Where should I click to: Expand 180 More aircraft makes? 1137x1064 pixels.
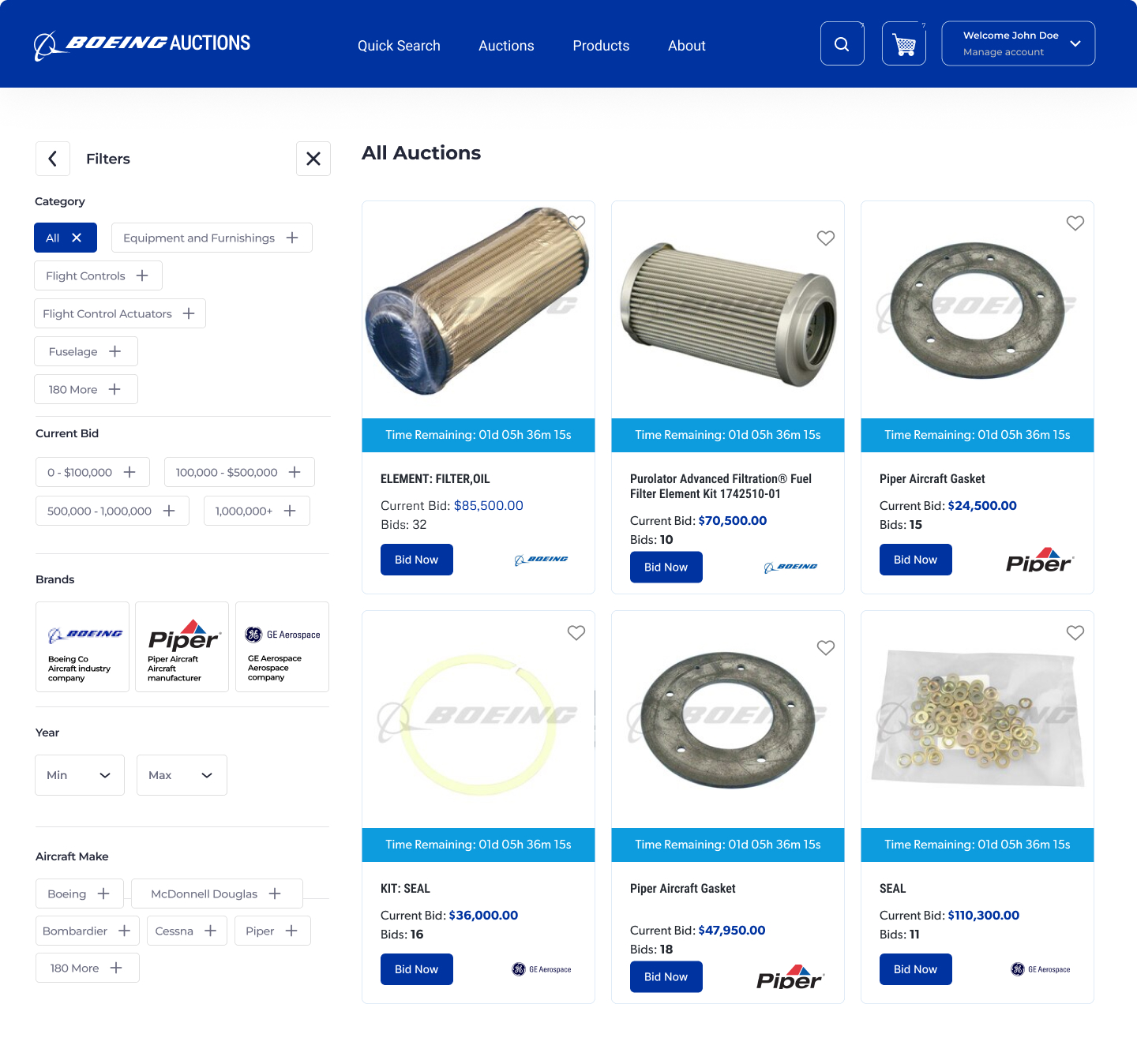[88, 968]
